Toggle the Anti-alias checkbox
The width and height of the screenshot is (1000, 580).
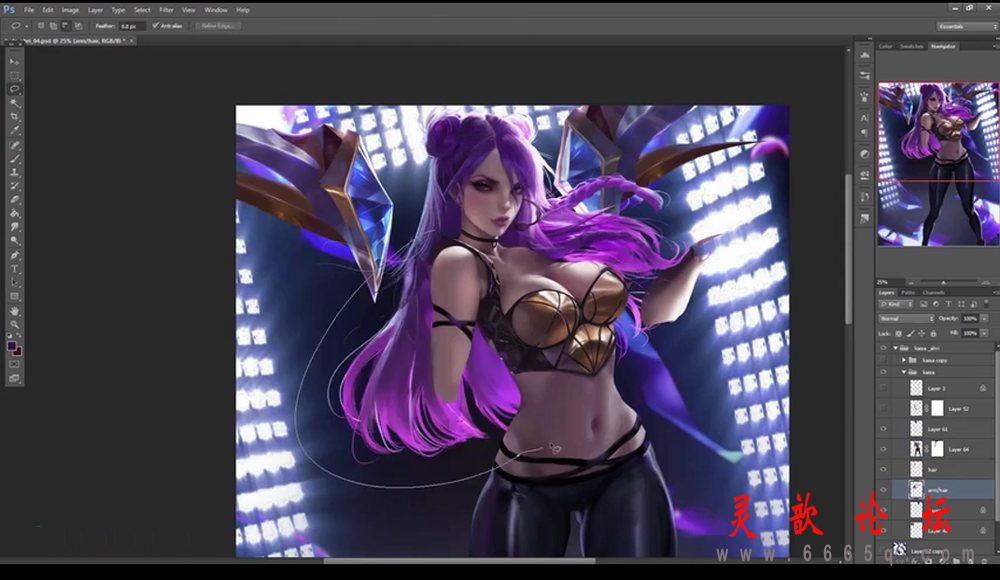pos(155,26)
